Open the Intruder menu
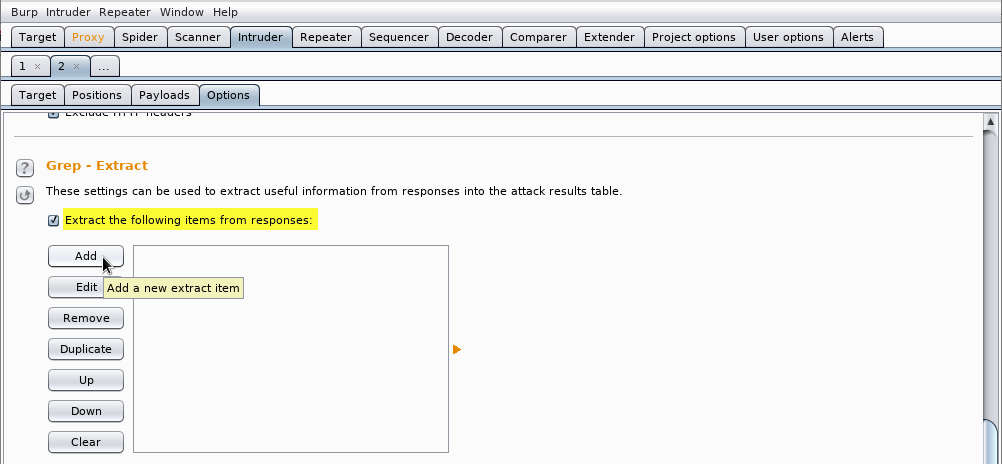 pos(68,12)
